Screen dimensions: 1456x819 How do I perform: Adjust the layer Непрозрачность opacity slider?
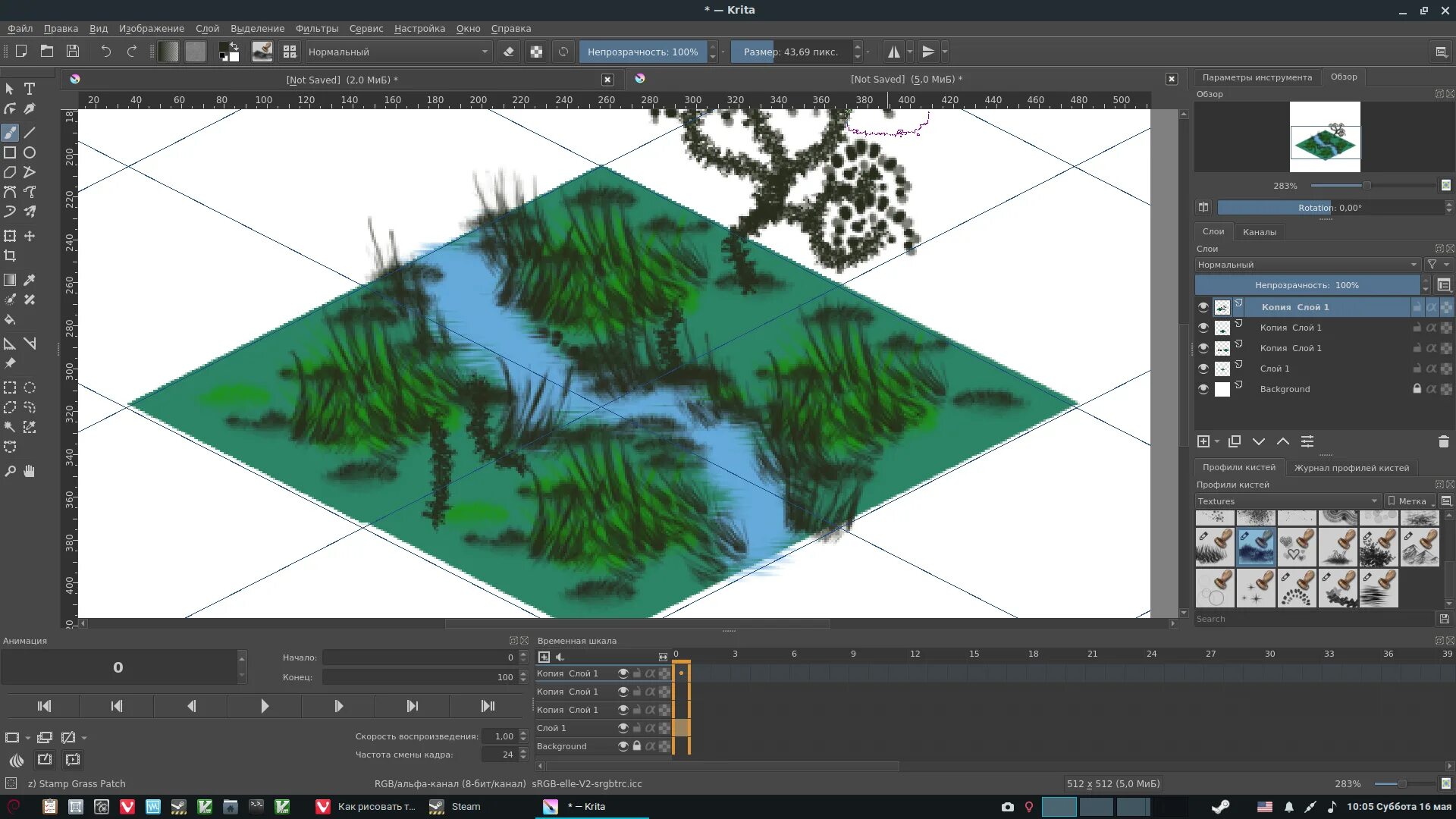(1306, 285)
